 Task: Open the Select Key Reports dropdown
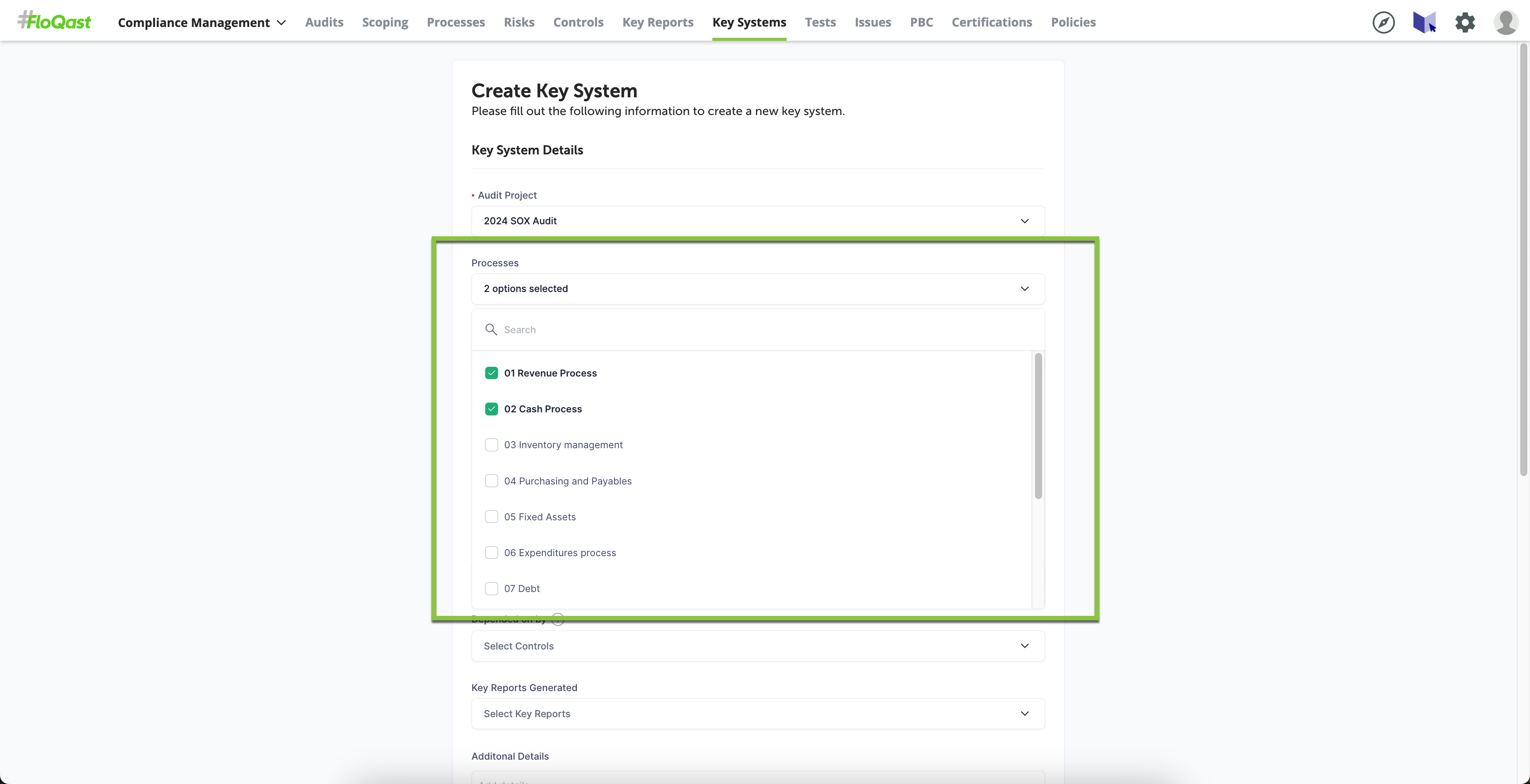click(758, 713)
